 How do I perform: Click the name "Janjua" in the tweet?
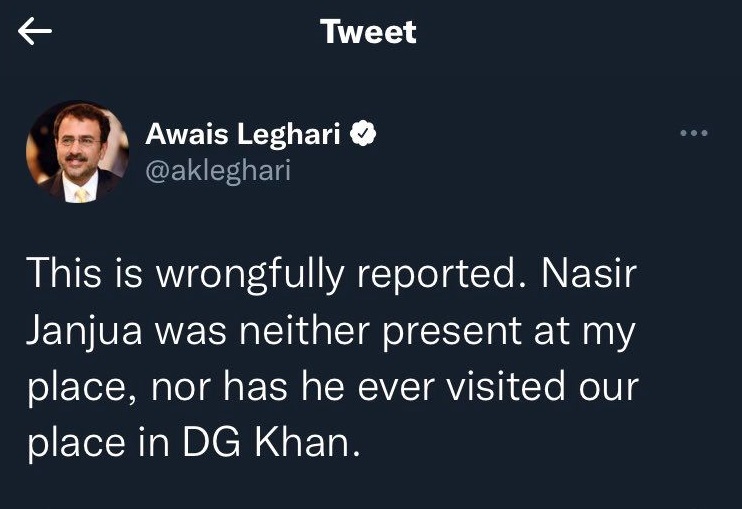[x=84, y=333]
